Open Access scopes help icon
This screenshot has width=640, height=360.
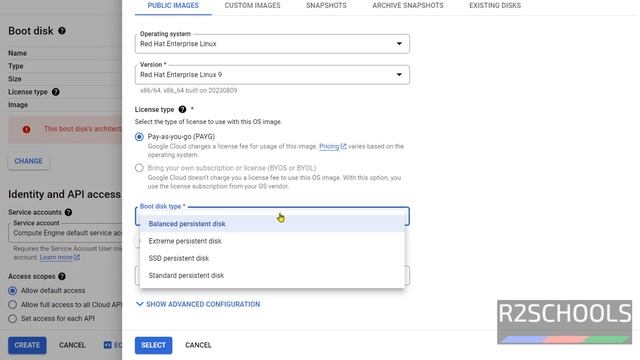pyautogui.click(x=62, y=276)
